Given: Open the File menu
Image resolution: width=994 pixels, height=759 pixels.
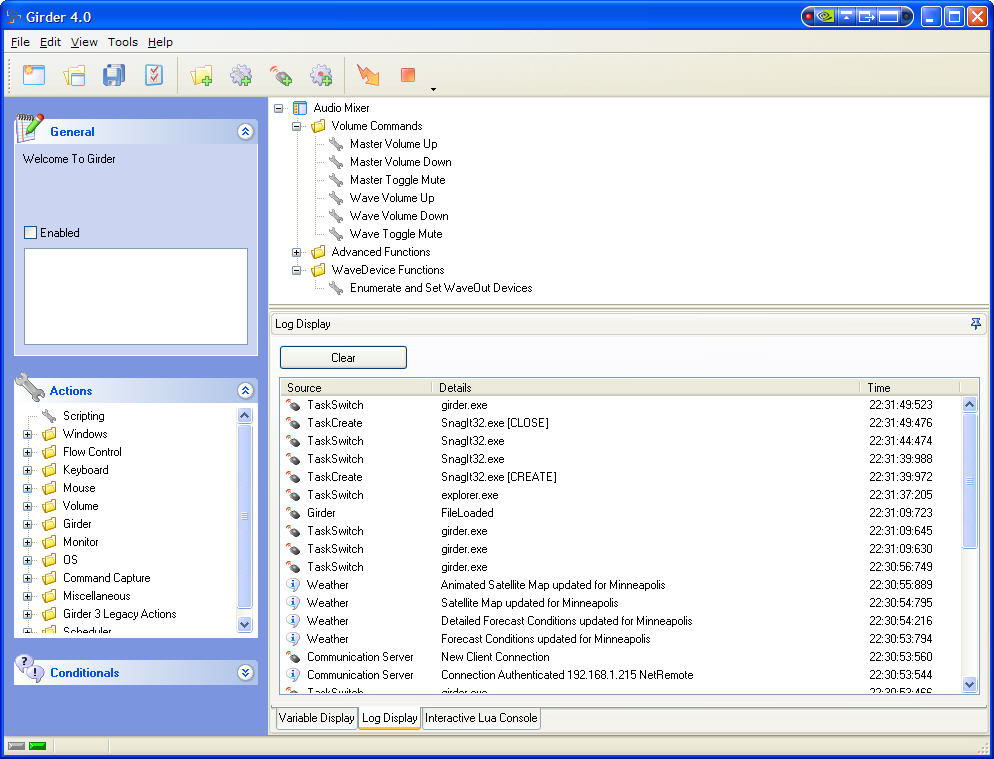Looking at the screenshot, I should pos(20,42).
